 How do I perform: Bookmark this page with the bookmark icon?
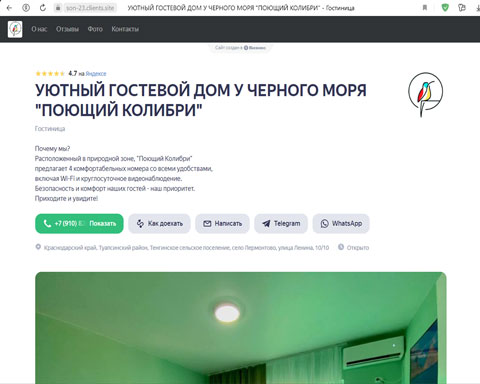pyautogui.click(x=425, y=8)
